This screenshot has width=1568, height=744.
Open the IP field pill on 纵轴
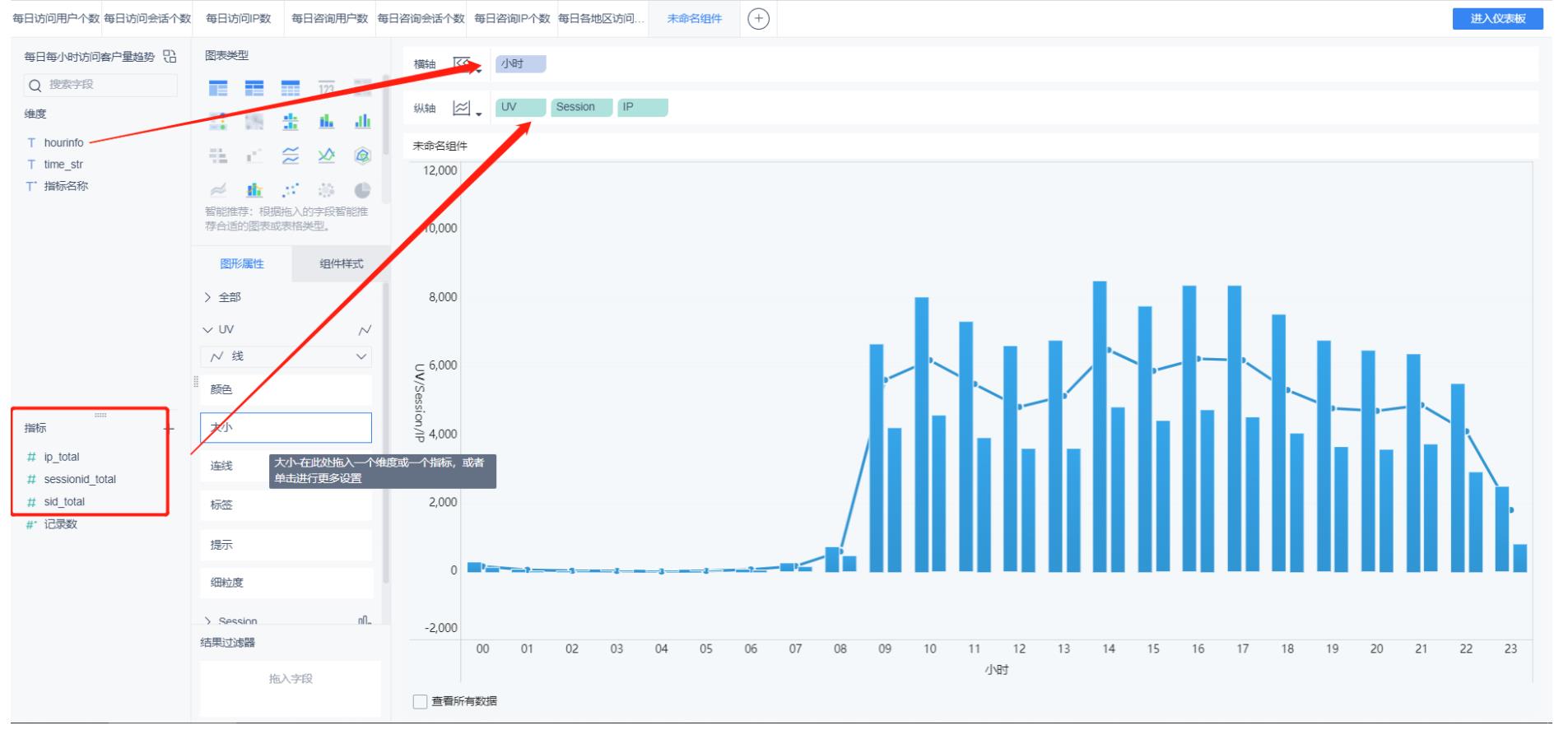point(642,107)
